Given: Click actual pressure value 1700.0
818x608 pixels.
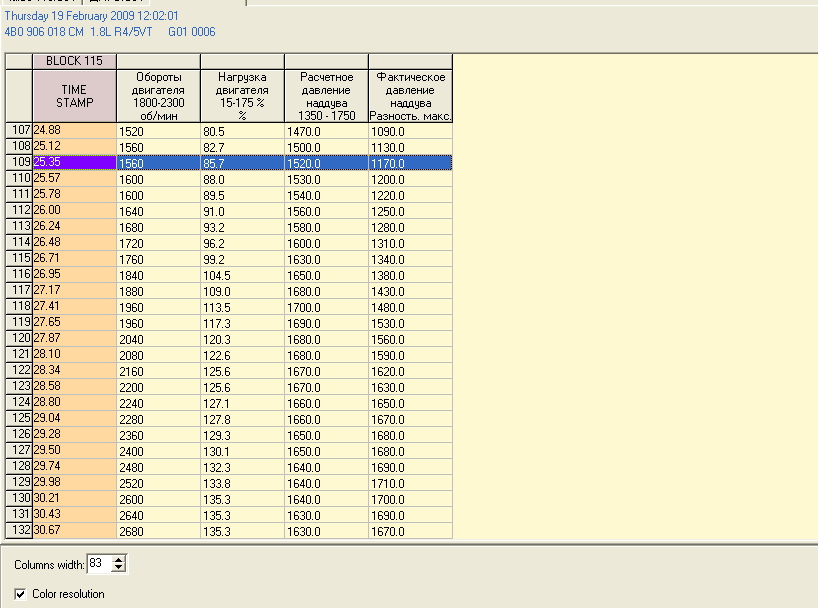Looking at the screenshot, I should click(x=411, y=498).
